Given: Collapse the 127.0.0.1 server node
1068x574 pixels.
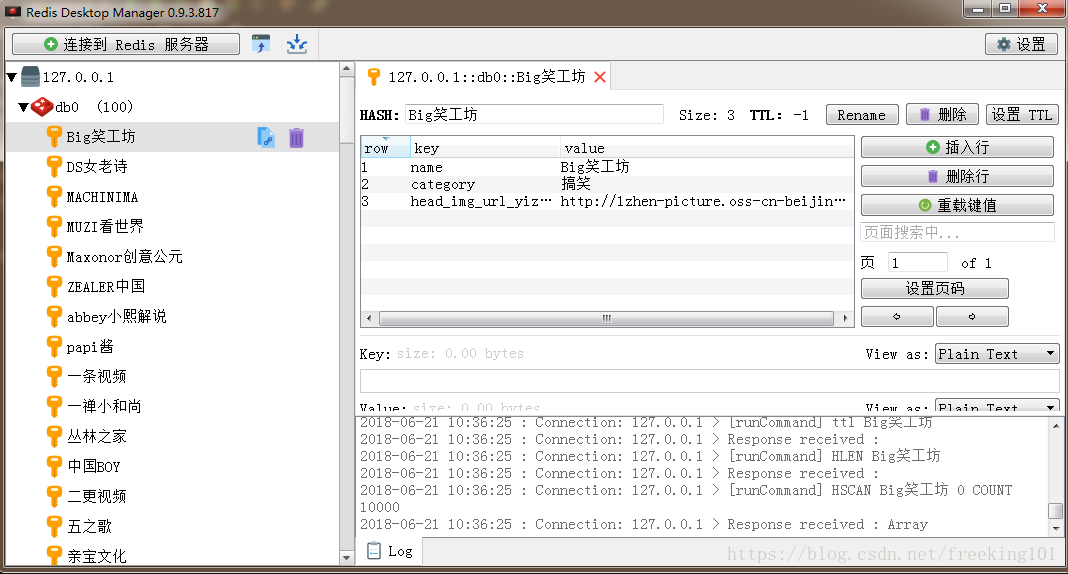Looking at the screenshot, I should point(12,77).
